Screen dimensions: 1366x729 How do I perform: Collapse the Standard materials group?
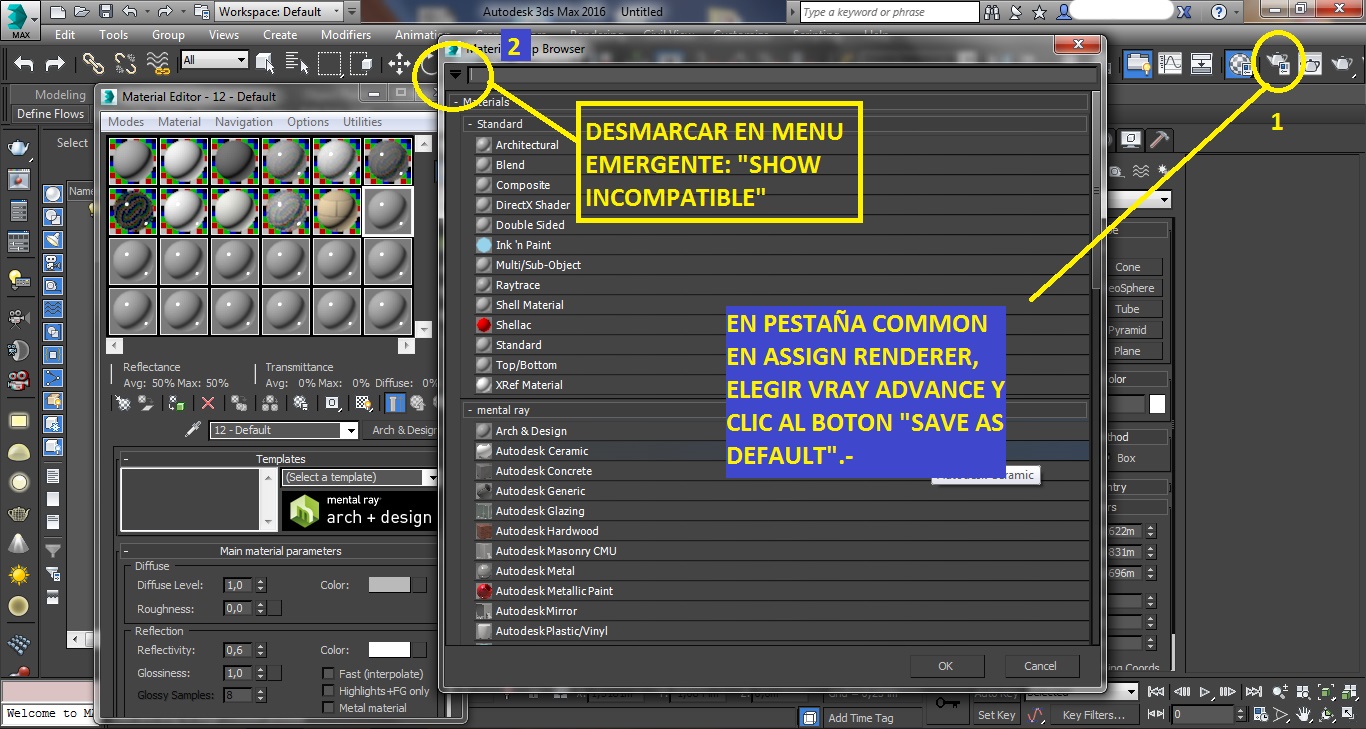click(x=470, y=124)
